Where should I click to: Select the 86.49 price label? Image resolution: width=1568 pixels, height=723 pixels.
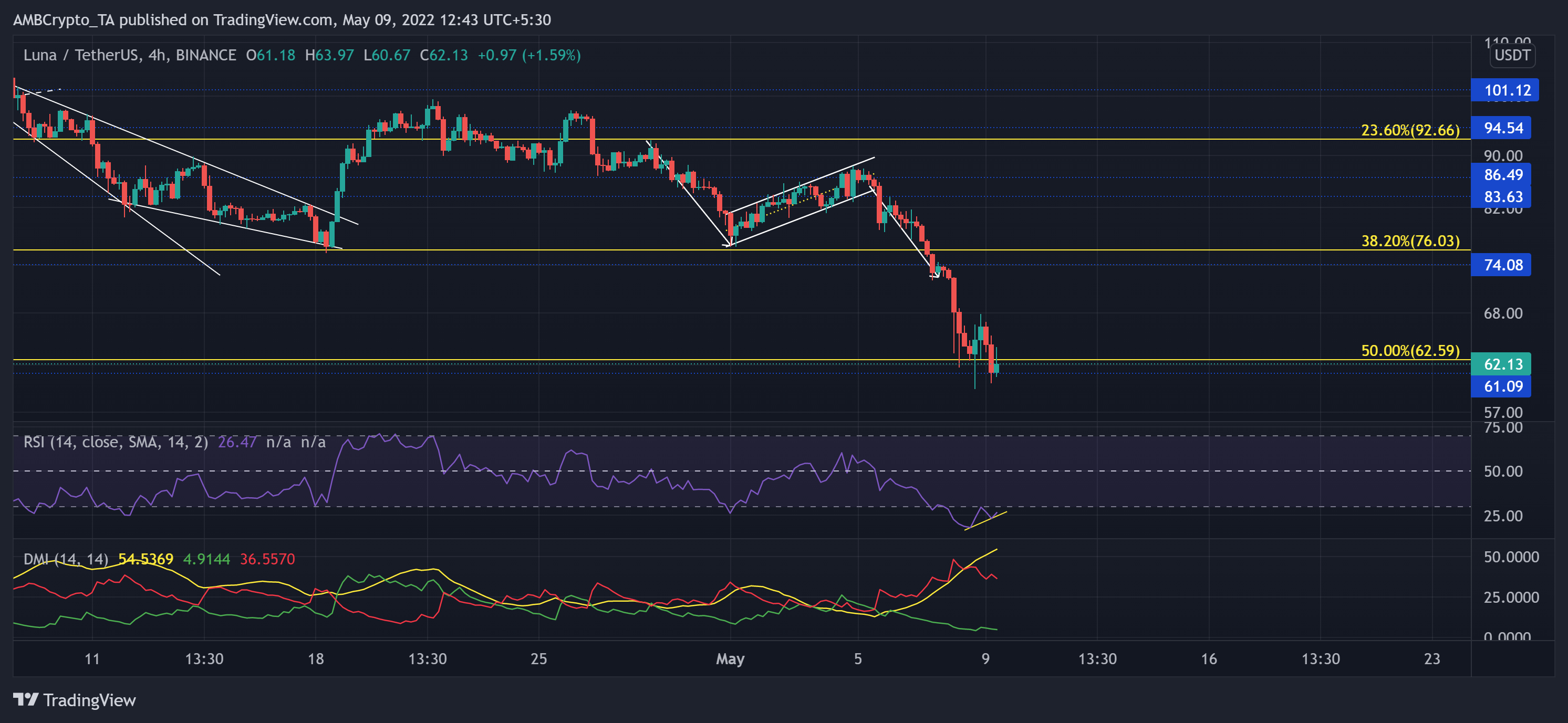1500,175
